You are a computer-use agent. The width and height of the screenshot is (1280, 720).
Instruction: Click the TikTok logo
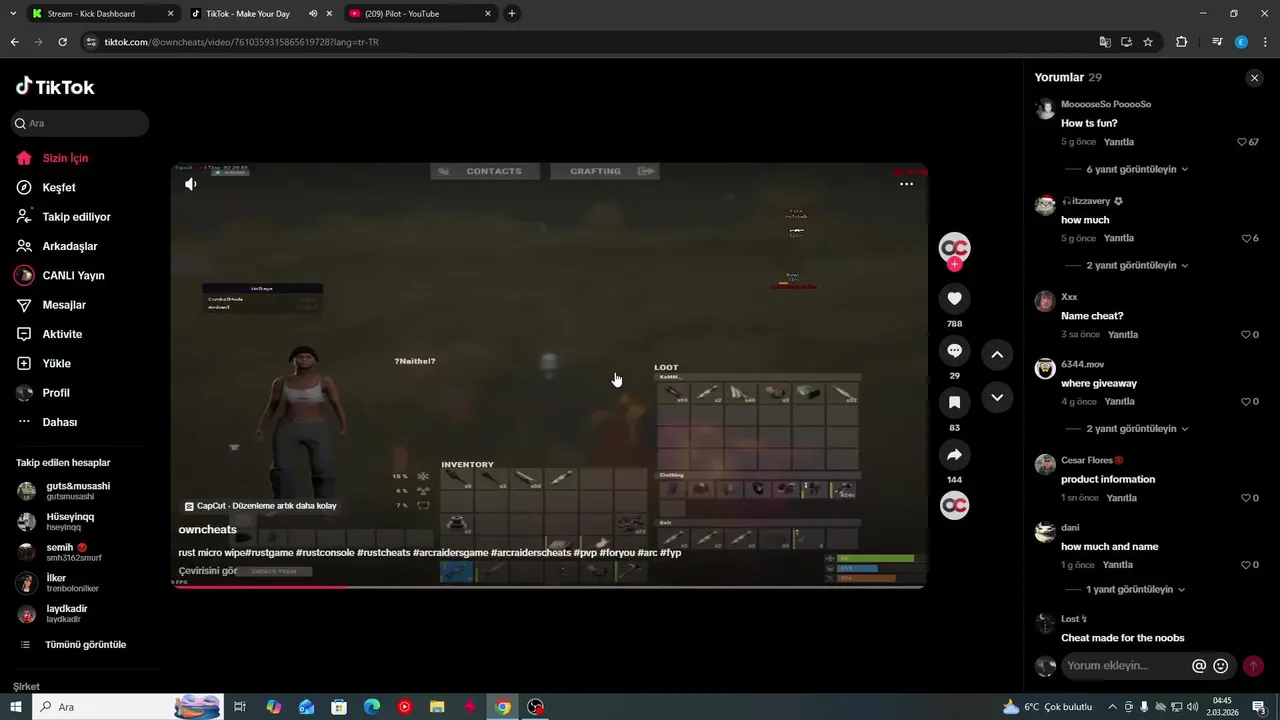pyautogui.click(x=55, y=87)
